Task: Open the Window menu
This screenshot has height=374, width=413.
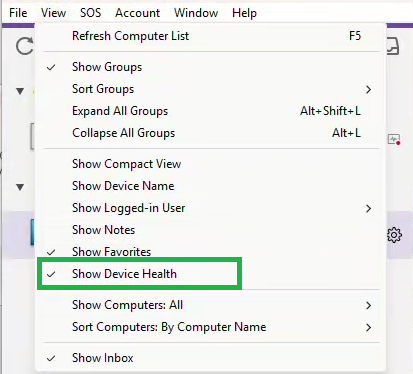Action: coord(196,13)
